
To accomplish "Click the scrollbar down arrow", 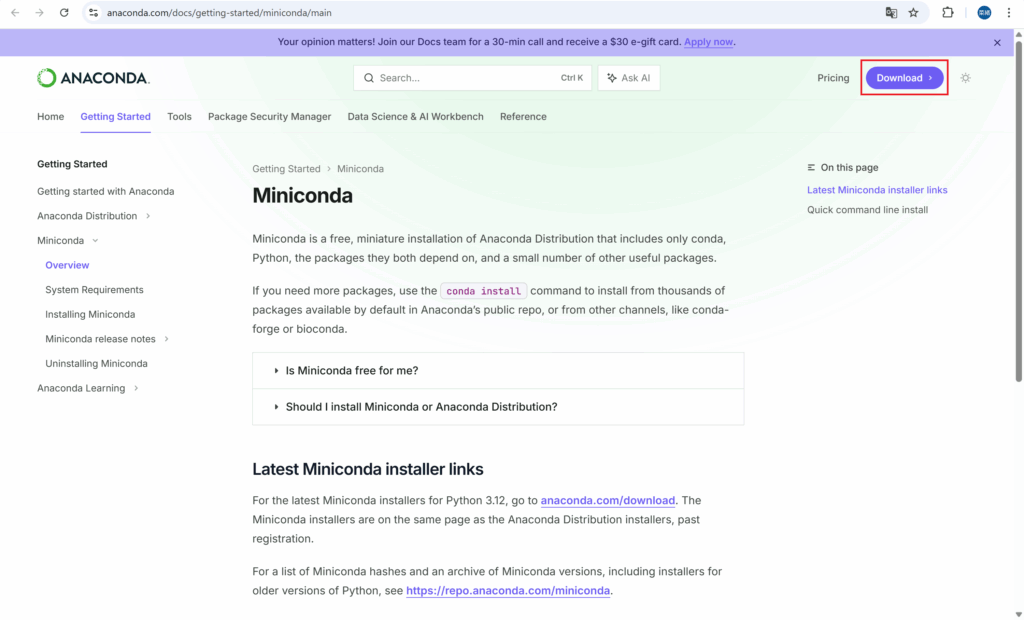I will 1018,614.
